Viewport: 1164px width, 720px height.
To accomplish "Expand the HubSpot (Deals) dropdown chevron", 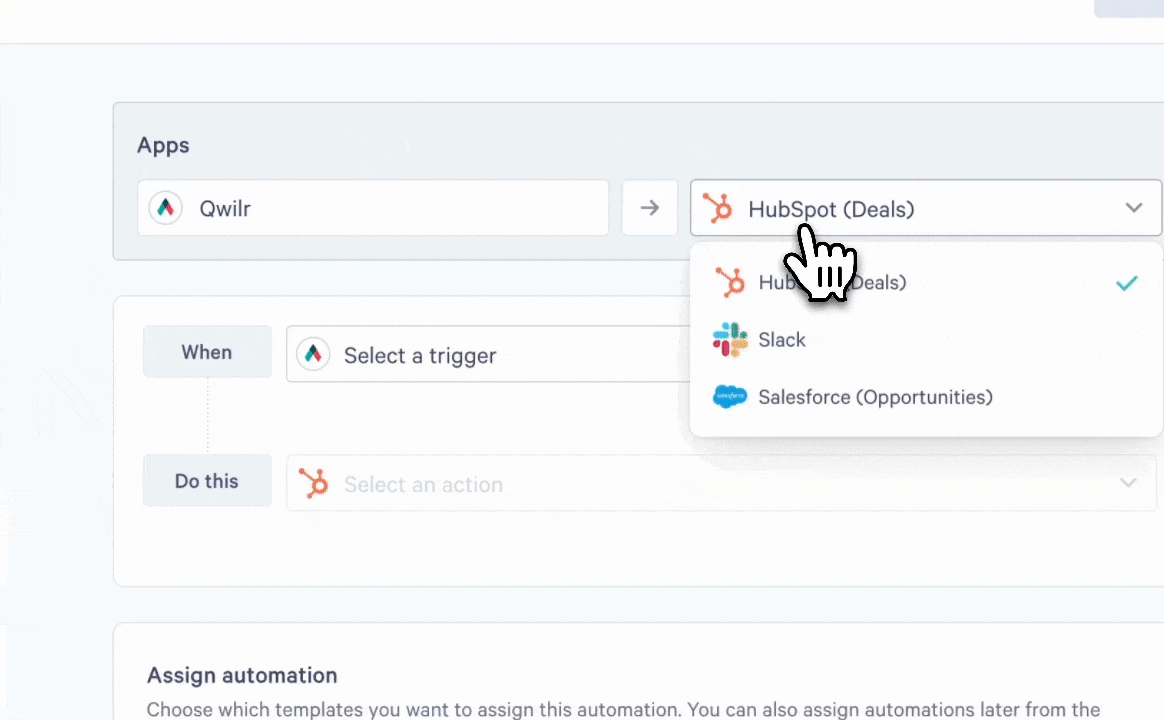I will pos(1134,208).
